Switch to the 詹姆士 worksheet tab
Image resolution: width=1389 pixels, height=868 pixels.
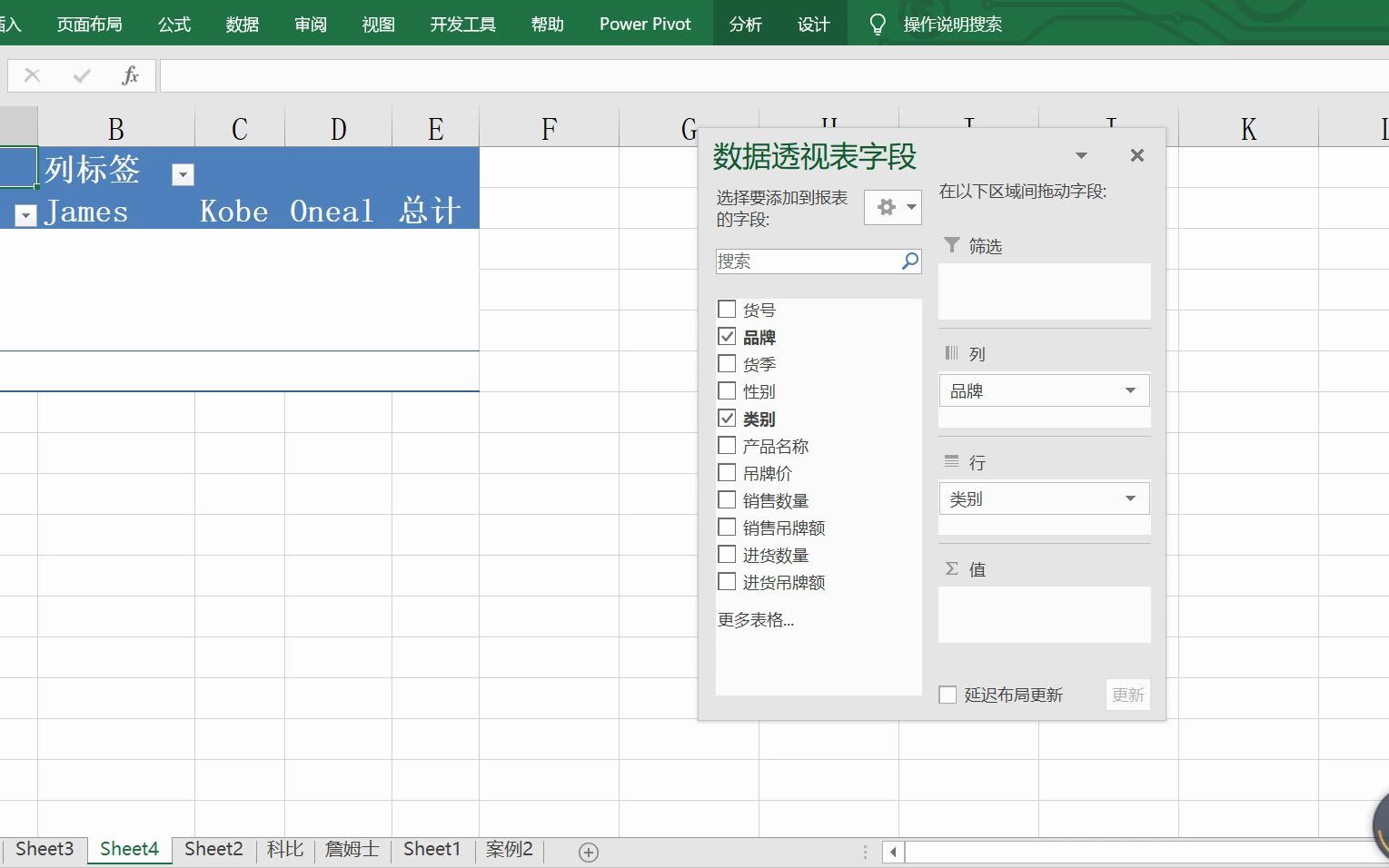(352, 849)
